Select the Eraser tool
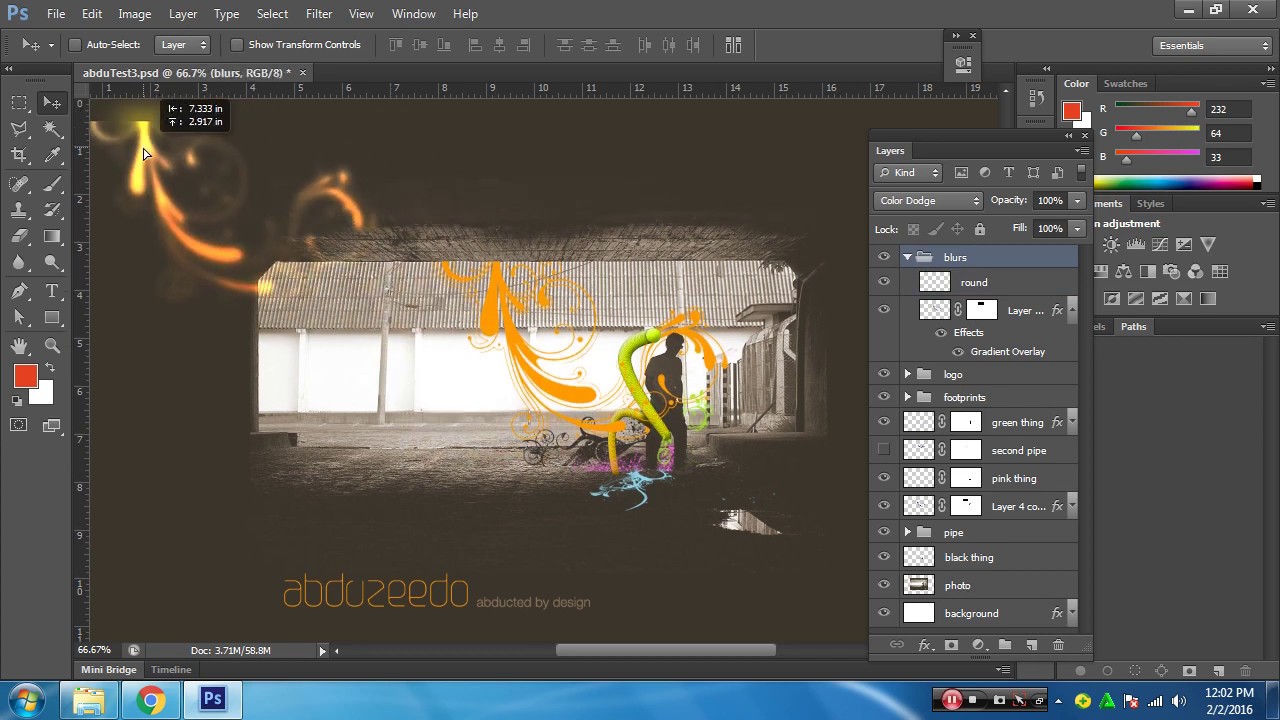Image resolution: width=1280 pixels, height=720 pixels. [19, 236]
